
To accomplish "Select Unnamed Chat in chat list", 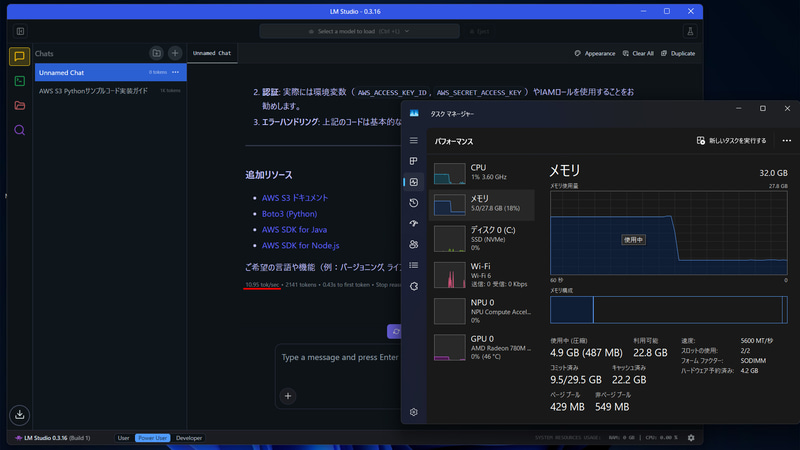I will (110, 72).
